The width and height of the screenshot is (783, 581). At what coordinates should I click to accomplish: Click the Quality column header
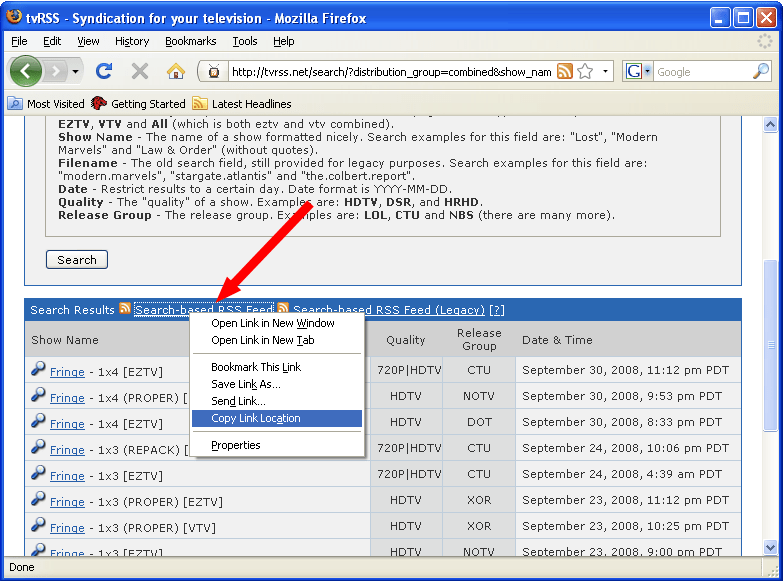405,340
